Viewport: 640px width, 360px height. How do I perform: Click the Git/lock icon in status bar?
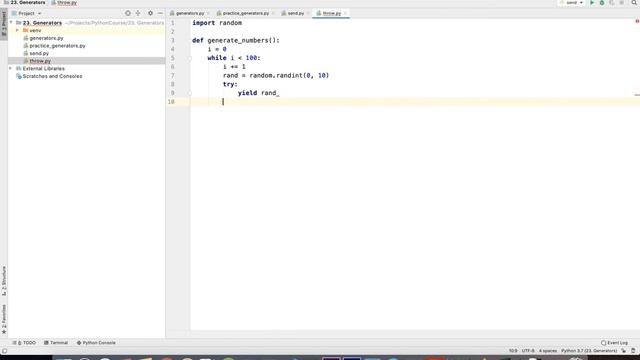pyautogui.click(x=623, y=351)
